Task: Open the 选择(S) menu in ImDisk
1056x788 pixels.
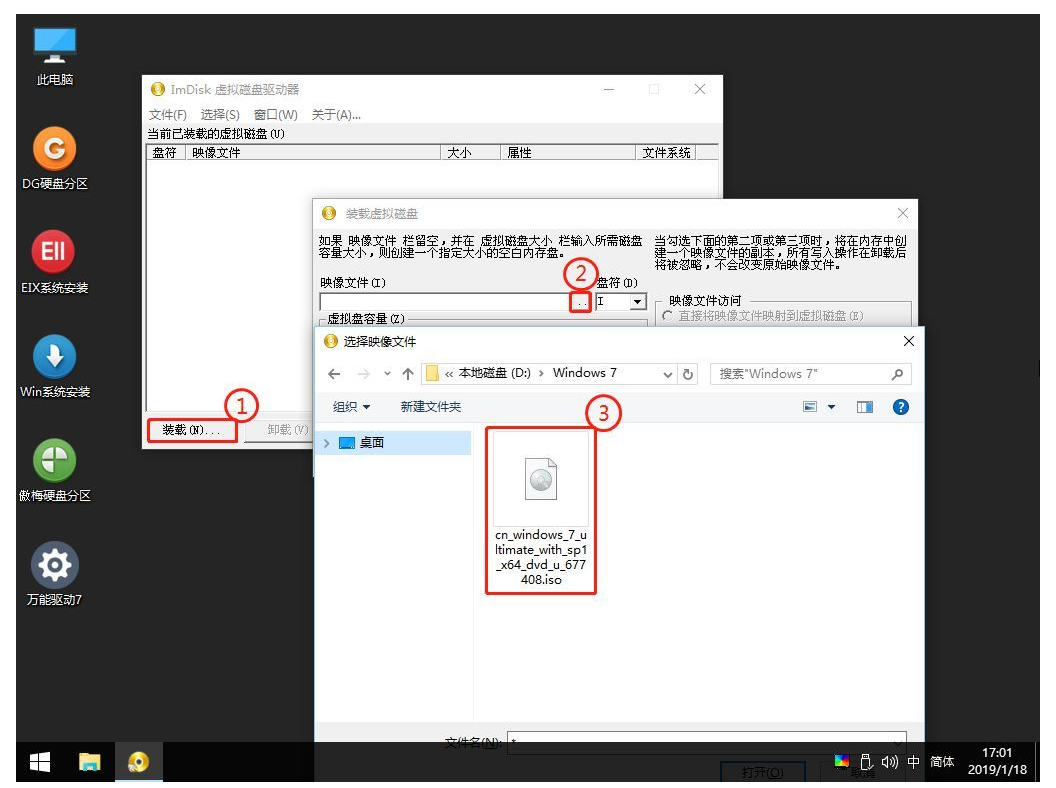Action: coord(220,115)
